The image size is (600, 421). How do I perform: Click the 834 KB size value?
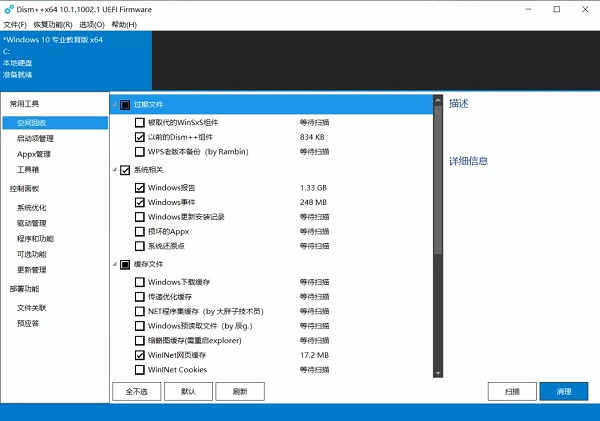point(312,137)
